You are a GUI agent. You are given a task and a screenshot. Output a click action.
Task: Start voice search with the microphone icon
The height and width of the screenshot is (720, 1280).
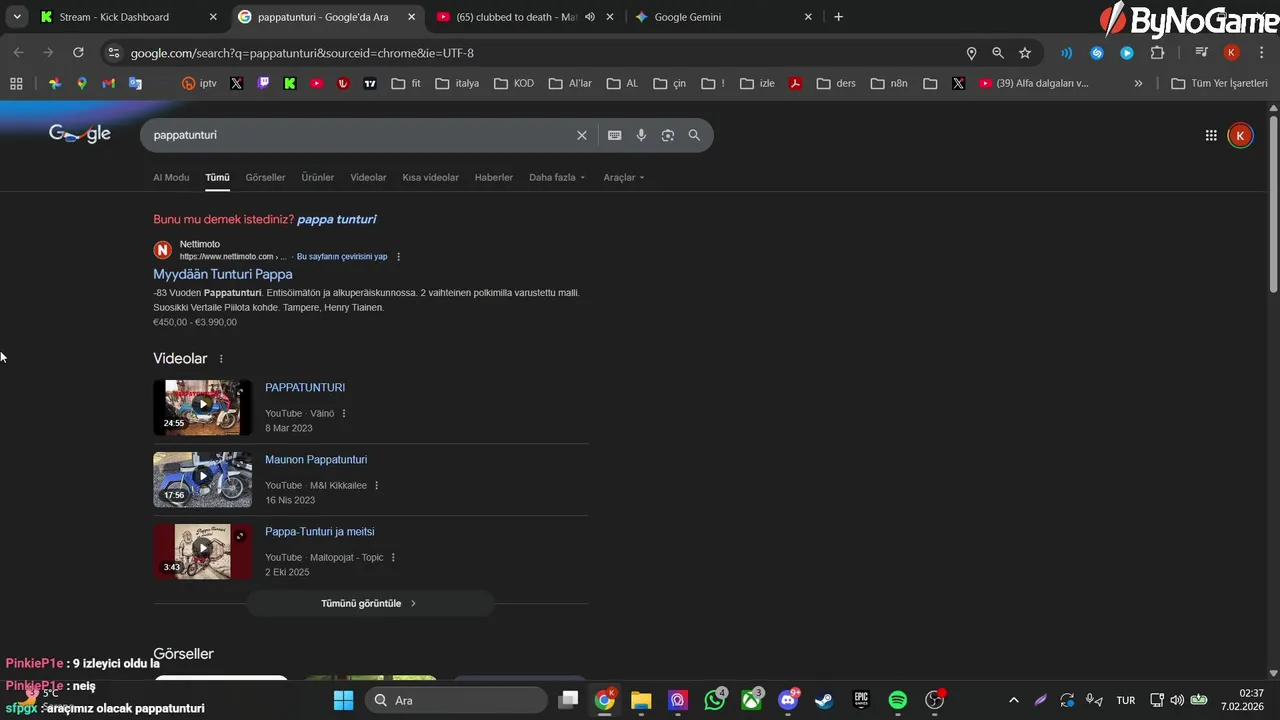point(641,135)
